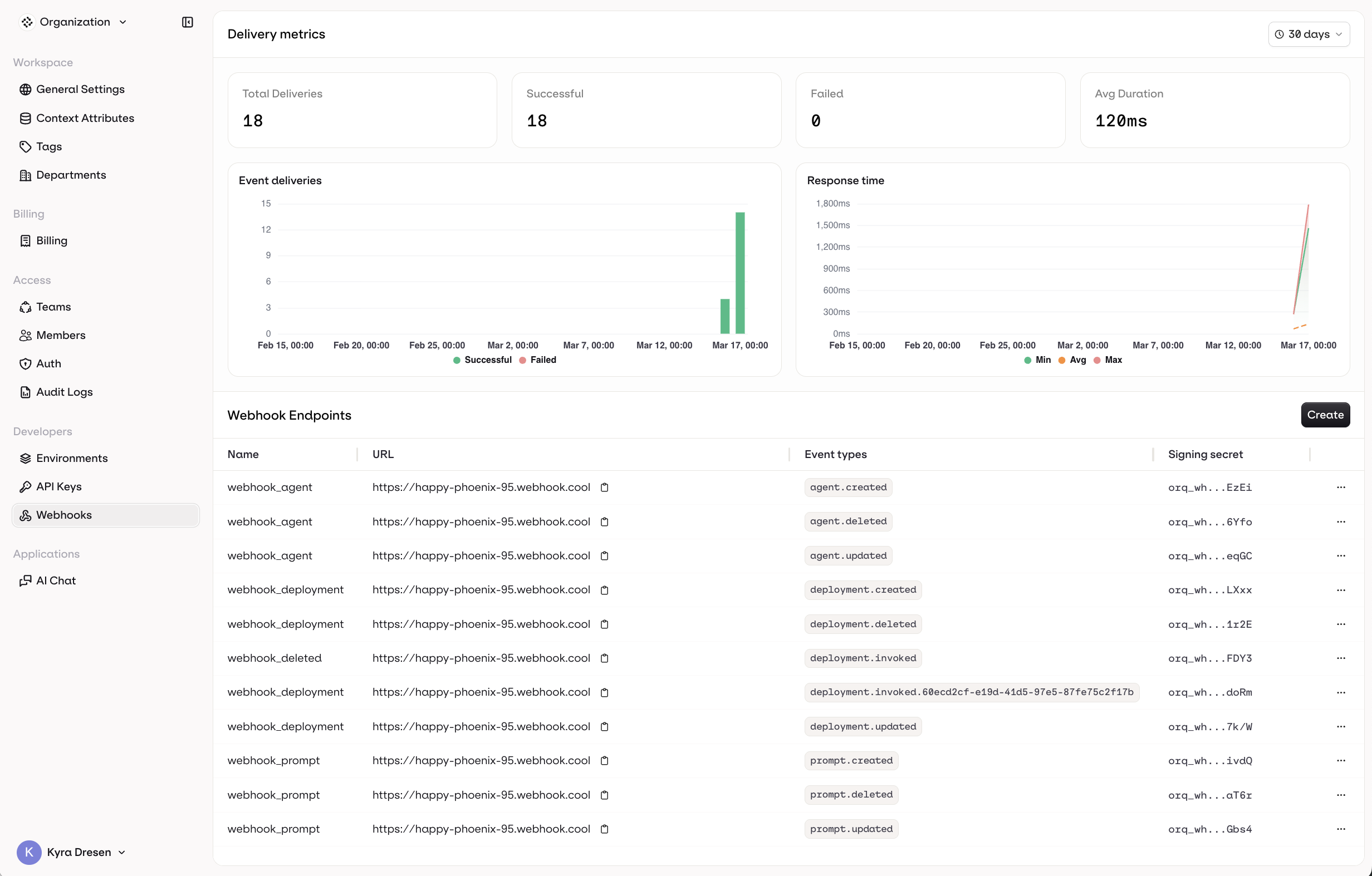Screen dimensions: 1372x876
Task: Open Departments from the sidebar
Action: pyautogui.click(x=71, y=174)
